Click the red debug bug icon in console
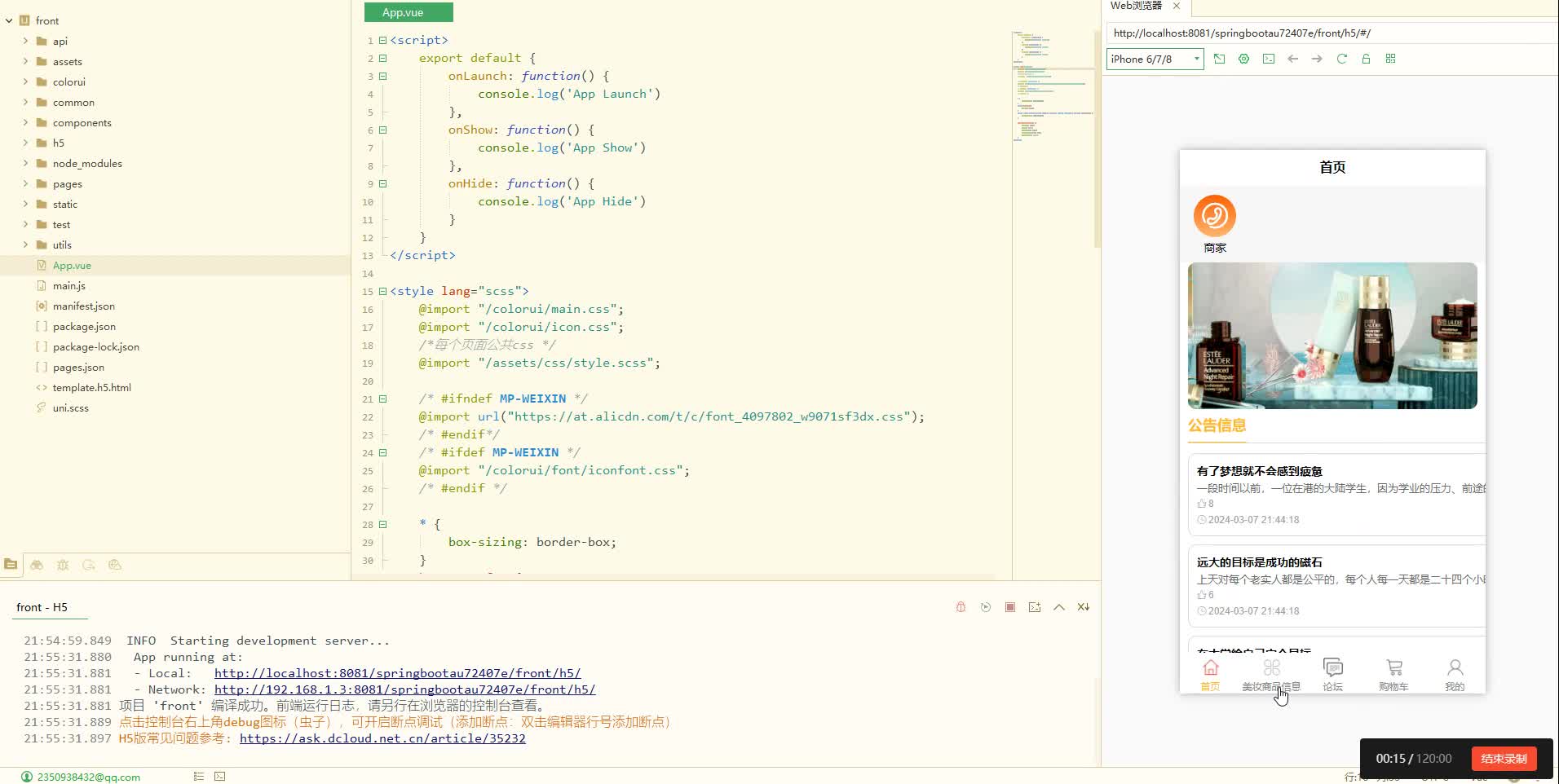 point(961,607)
